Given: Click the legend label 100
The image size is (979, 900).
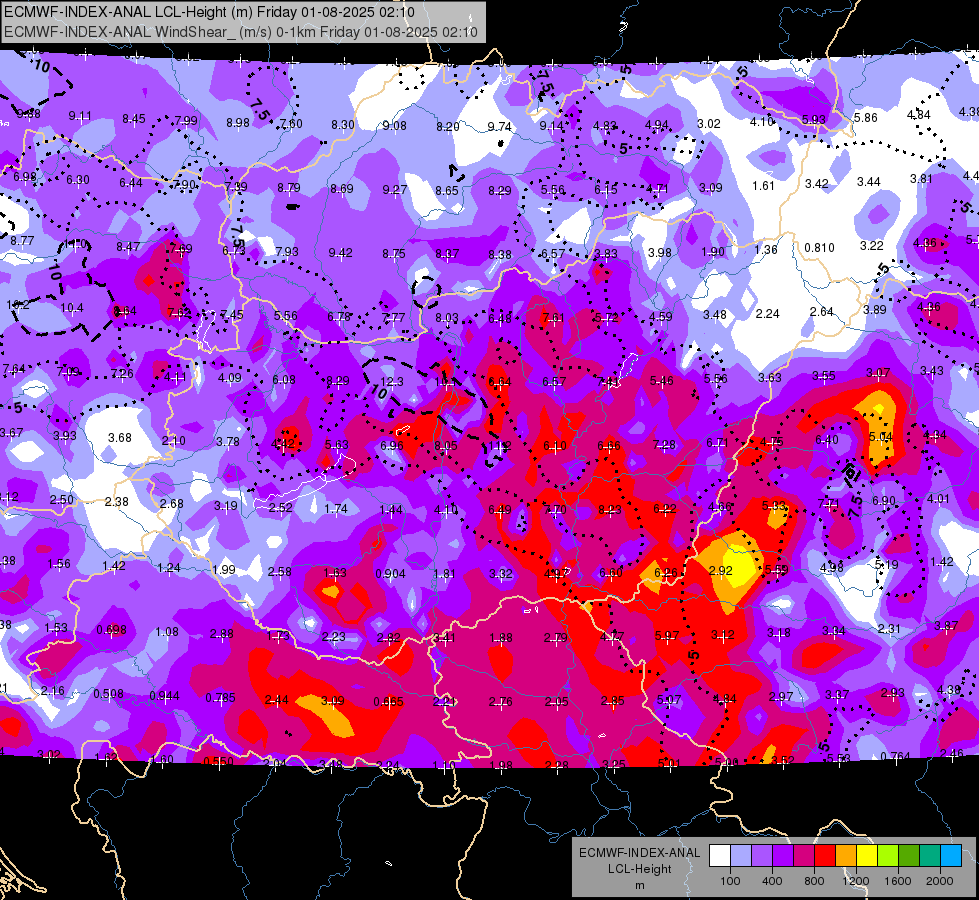Looking at the screenshot, I should [730, 881].
